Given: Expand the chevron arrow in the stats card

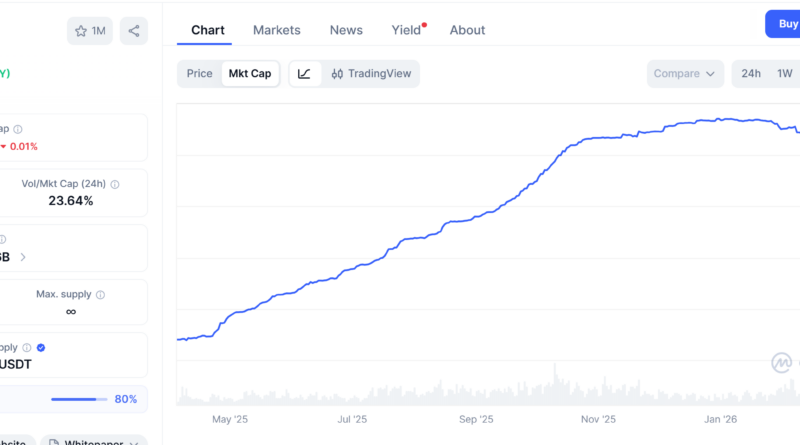Looking at the screenshot, I should coord(23,256).
